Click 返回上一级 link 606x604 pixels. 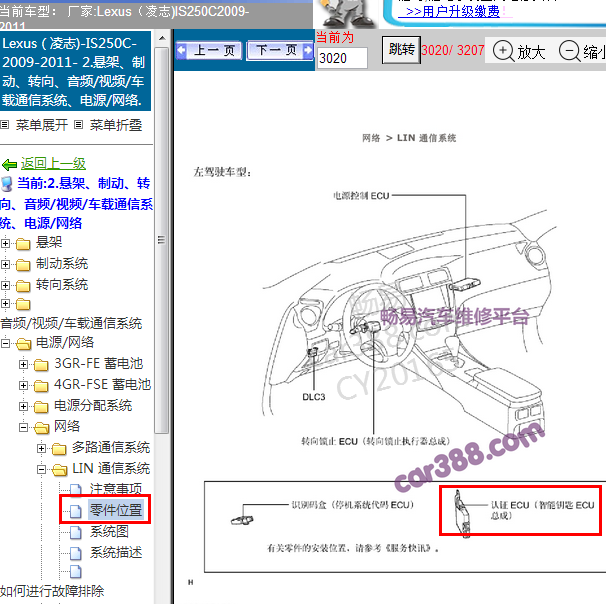(53, 163)
